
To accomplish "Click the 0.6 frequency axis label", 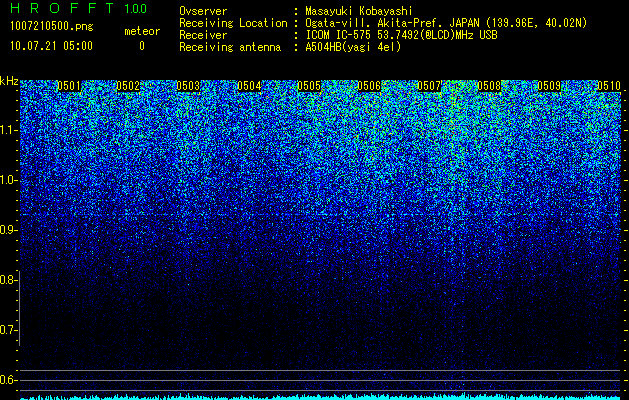I will click(x=8, y=380).
